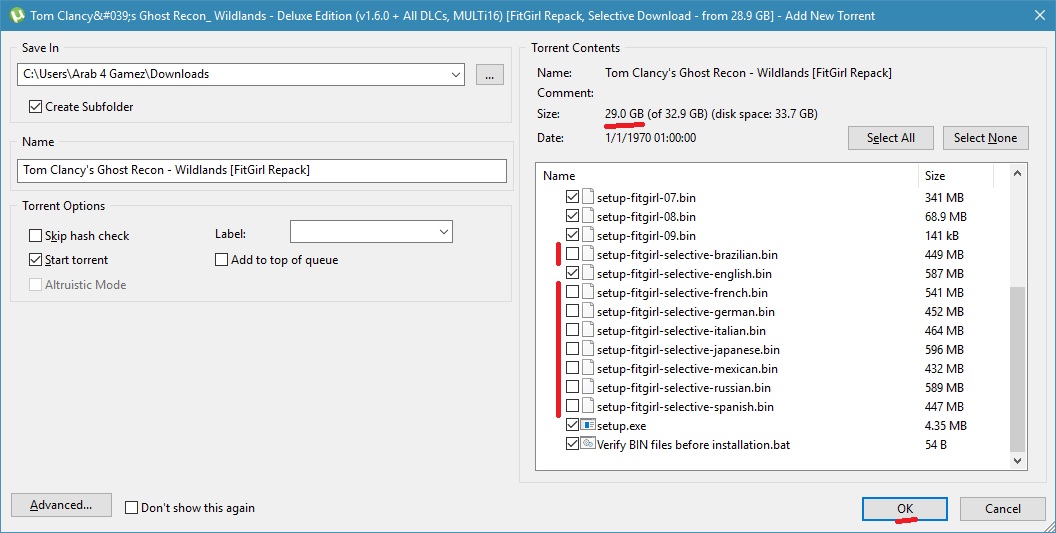Screen dimensions: 1056x533
Task: Close the Add New Torrent dialog
Action: point(1039,15)
